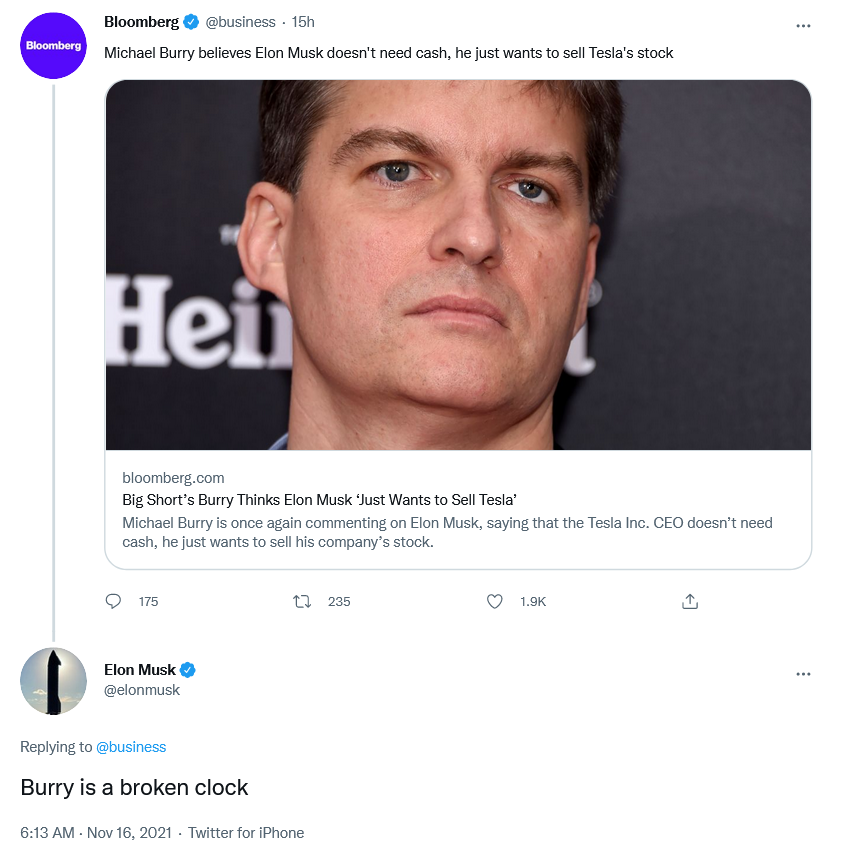The image size is (863, 859).
Task: Click the reply icon on Bloomberg tweet
Action: coord(113,601)
